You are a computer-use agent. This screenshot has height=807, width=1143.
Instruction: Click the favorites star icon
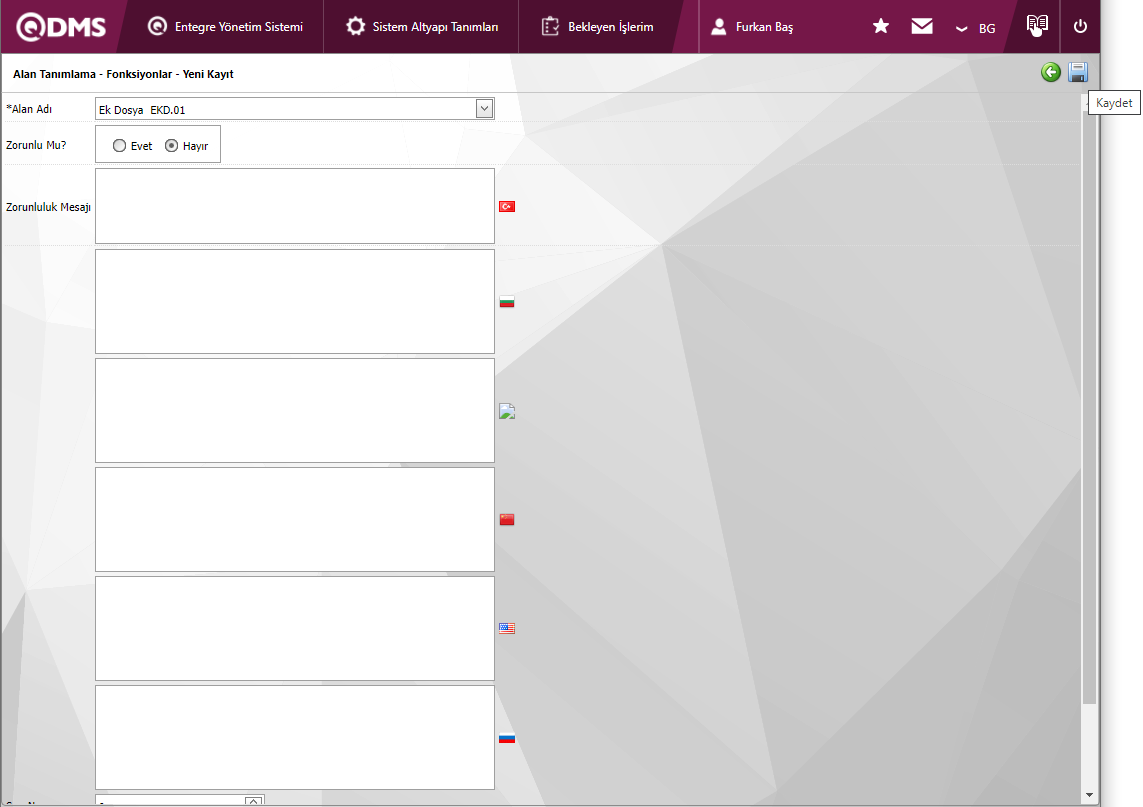click(881, 27)
